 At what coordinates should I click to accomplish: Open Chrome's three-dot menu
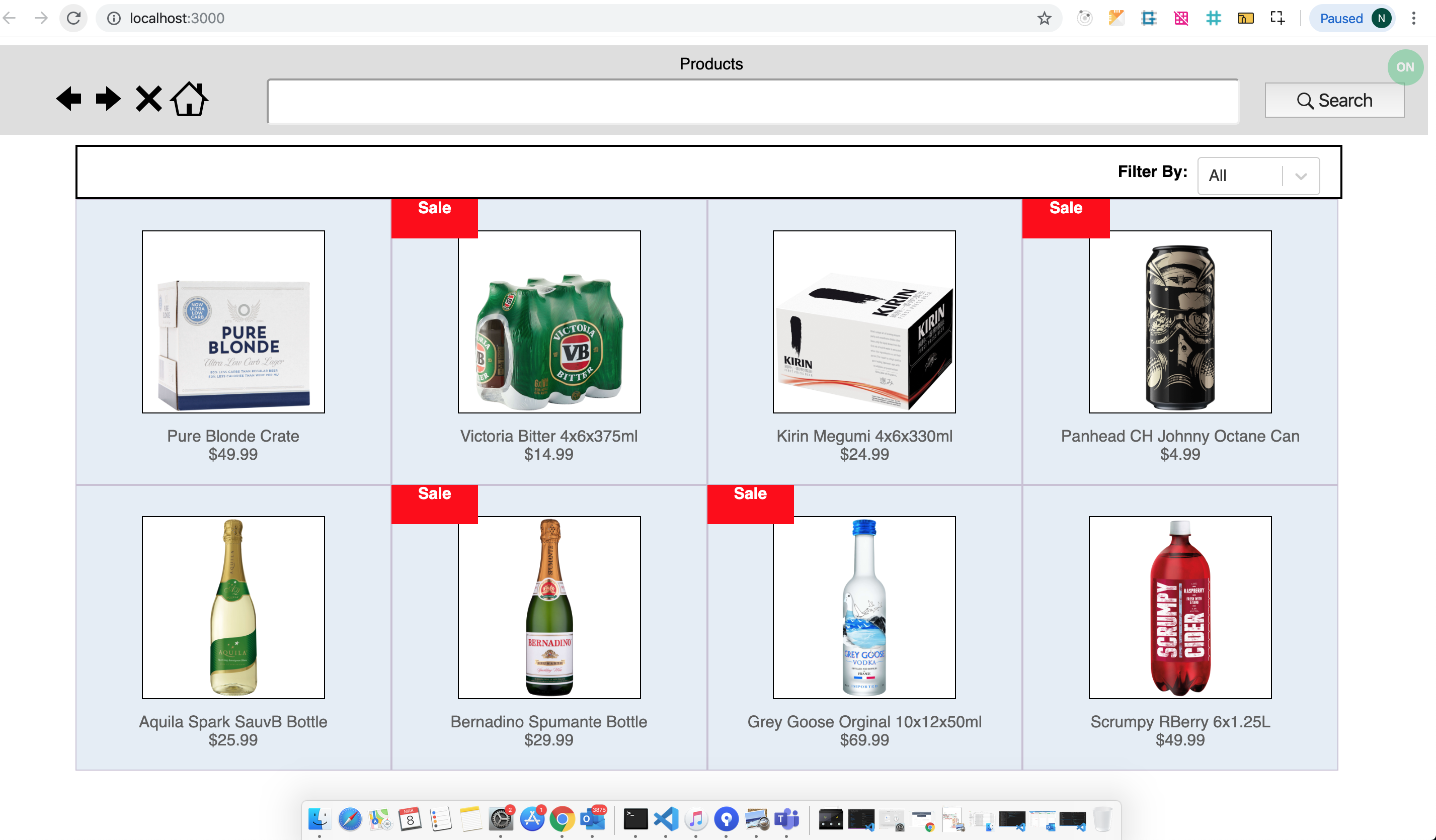[1414, 18]
